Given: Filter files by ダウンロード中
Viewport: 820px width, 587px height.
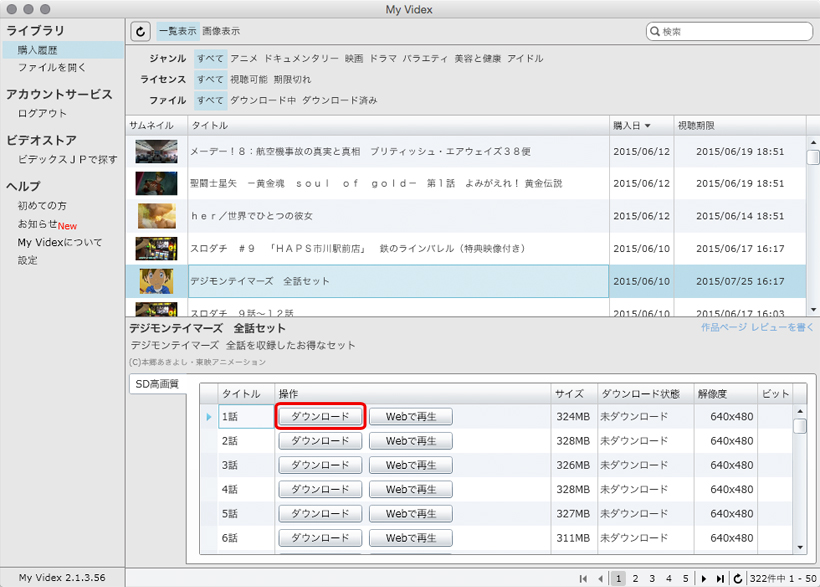Looking at the screenshot, I should 263,100.
